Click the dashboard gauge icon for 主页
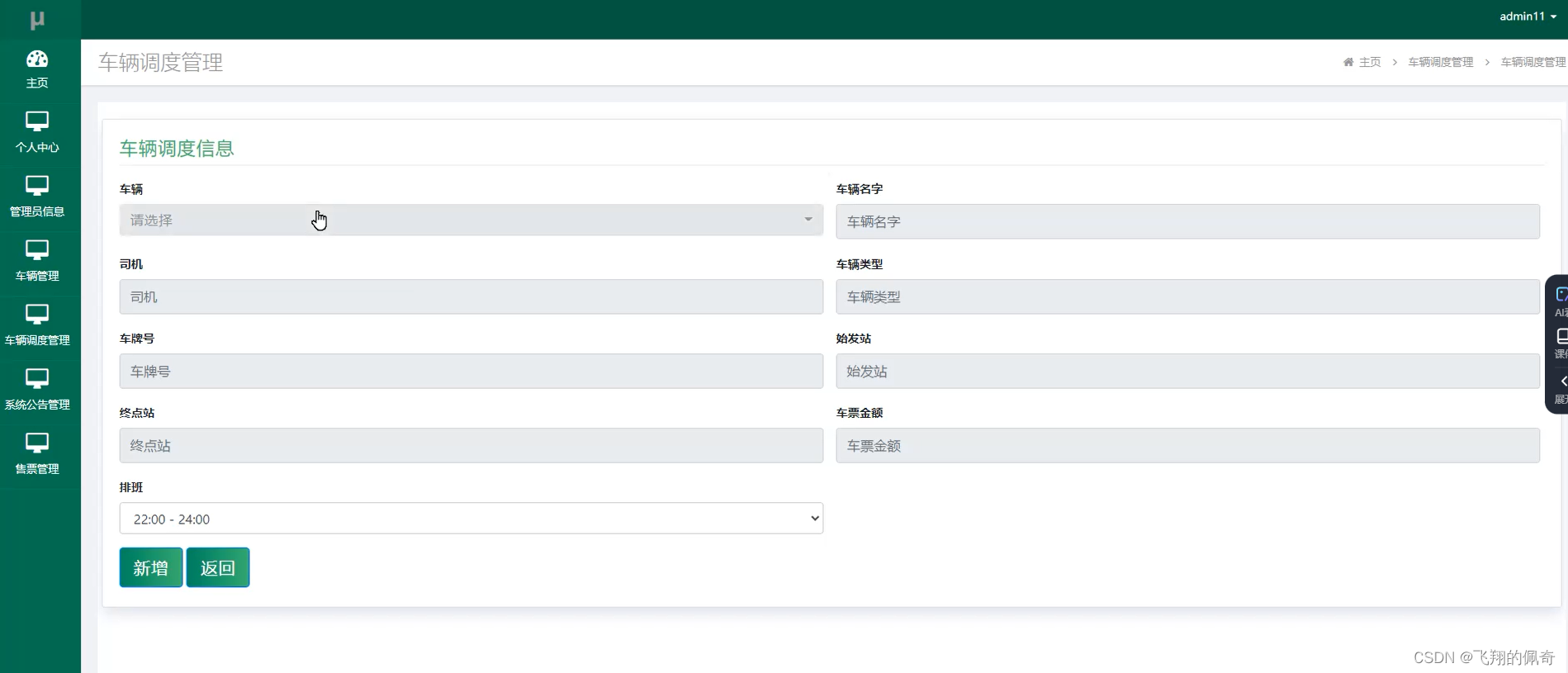 pos(37,59)
